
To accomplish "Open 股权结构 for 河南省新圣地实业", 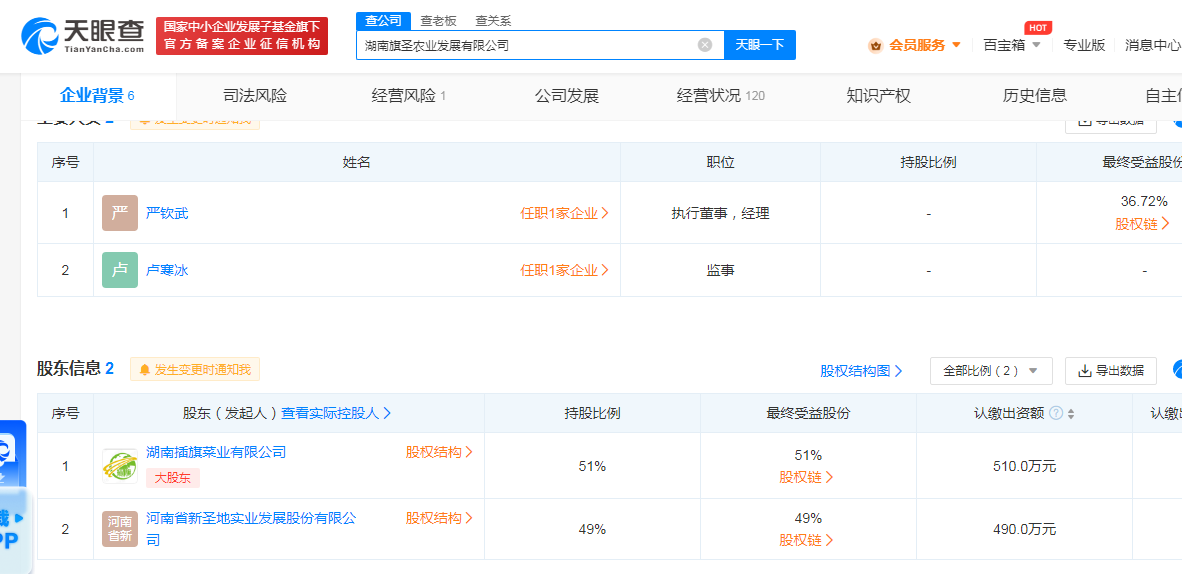I will click(439, 518).
